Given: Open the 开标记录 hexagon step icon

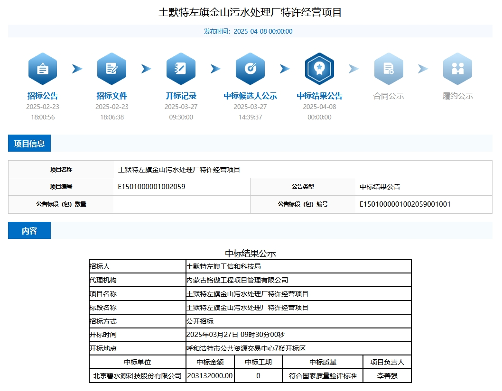Looking at the screenshot, I should coord(181,69).
